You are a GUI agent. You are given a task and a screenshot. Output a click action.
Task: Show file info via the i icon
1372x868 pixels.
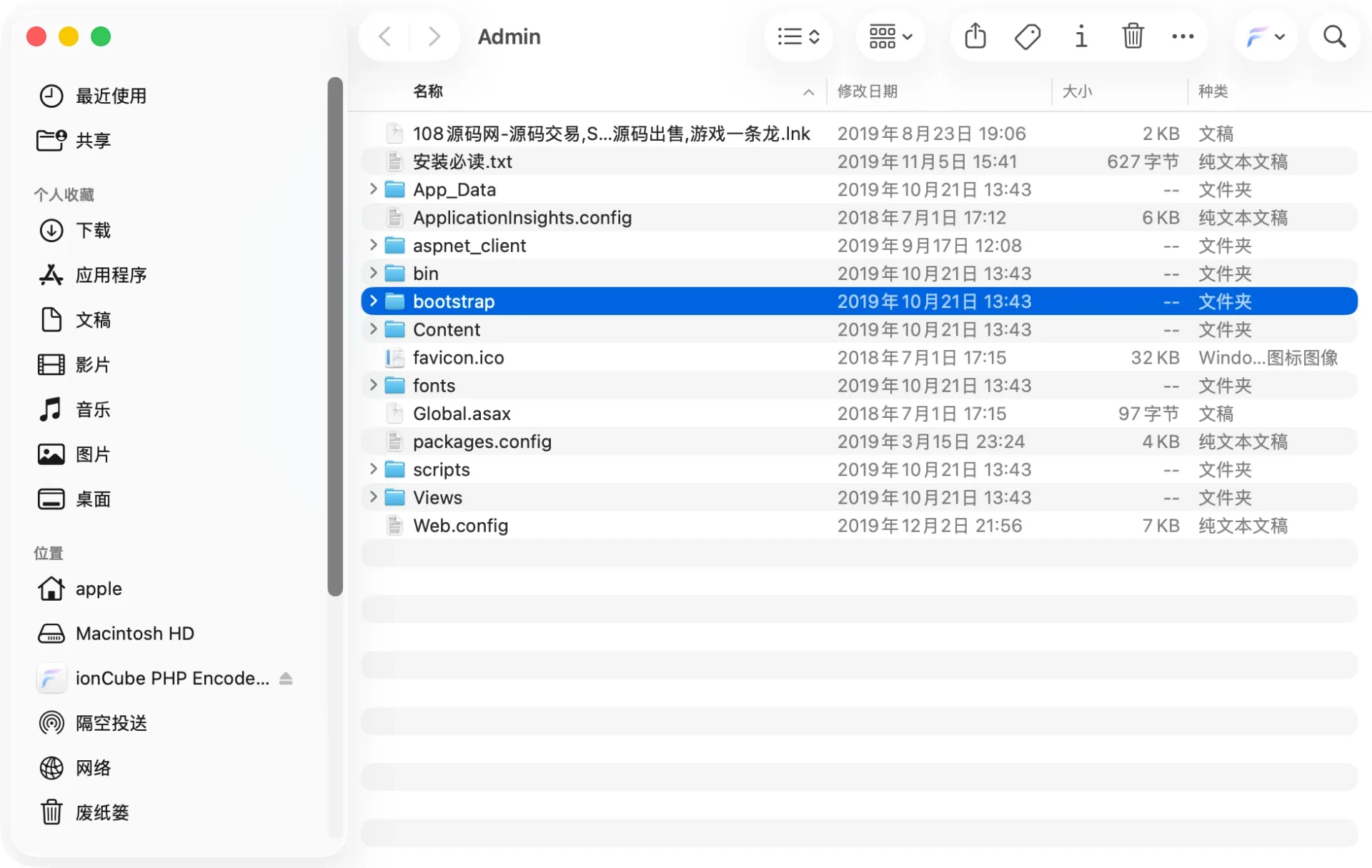(x=1081, y=36)
